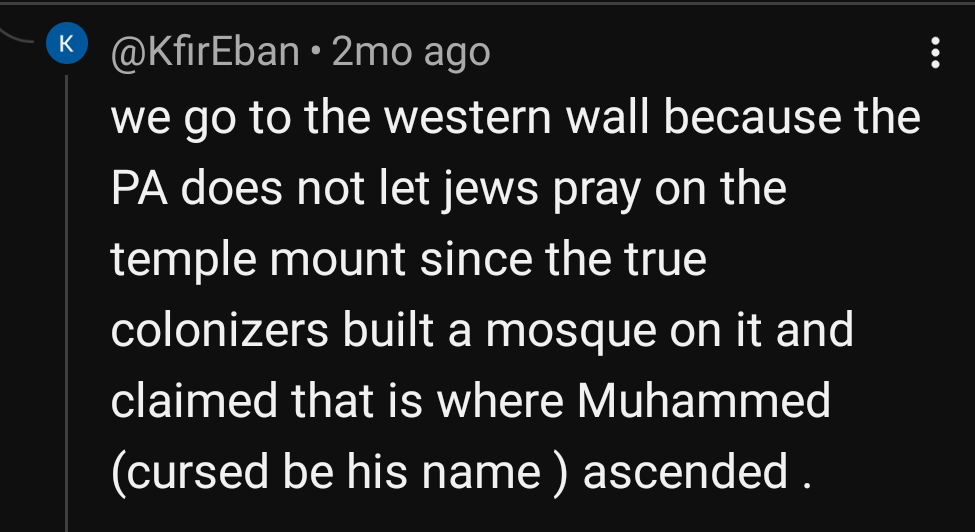The width and height of the screenshot is (975, 532).
Task: Click the bullet separator after the username
Action: [314, 51]
